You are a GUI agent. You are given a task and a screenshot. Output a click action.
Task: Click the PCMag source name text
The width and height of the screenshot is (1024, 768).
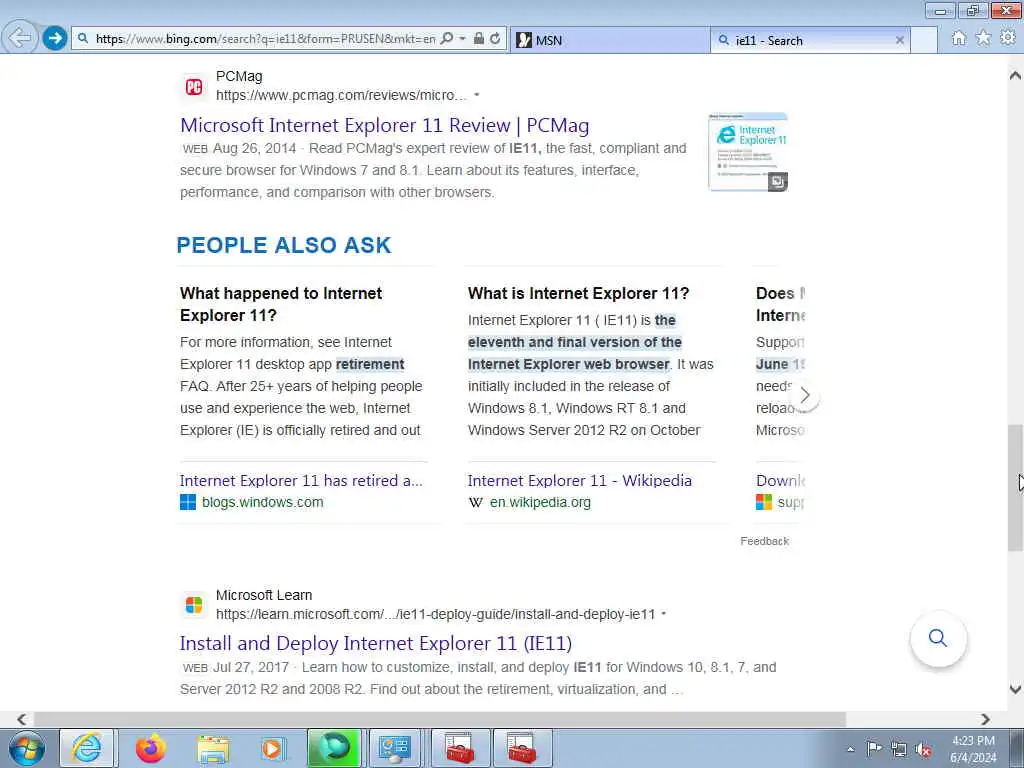239,76
